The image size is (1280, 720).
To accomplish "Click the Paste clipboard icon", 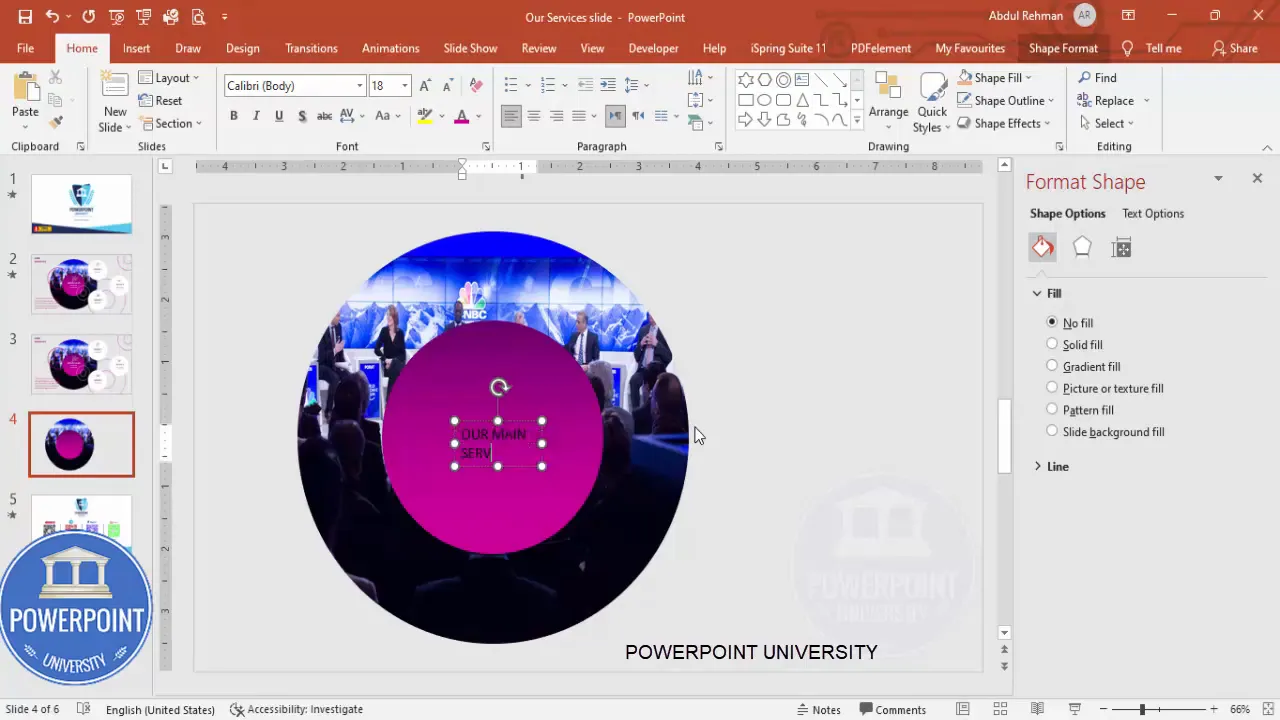I will [x=26, y=87].
